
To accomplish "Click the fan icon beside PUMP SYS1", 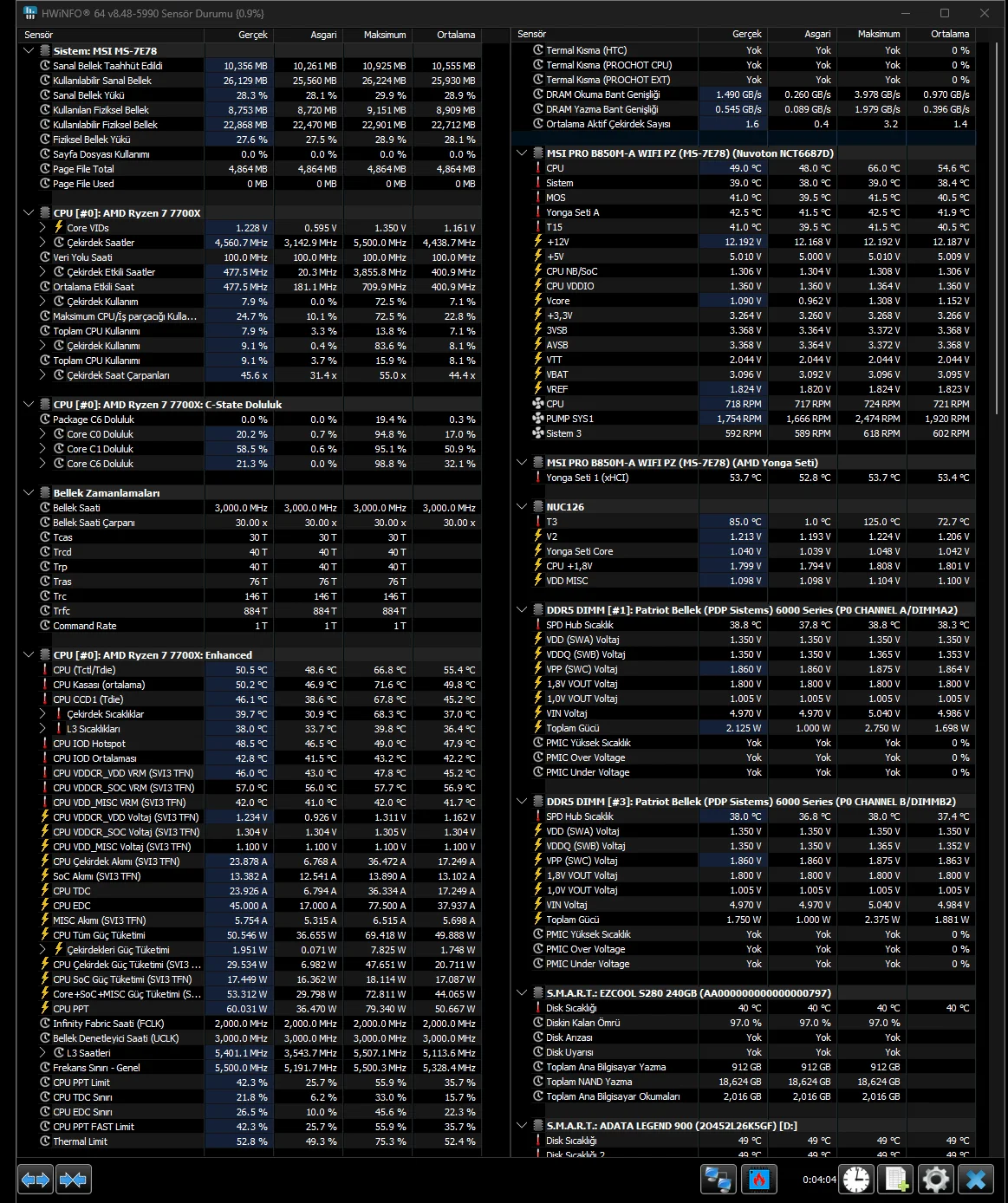I will click(538, 419).
